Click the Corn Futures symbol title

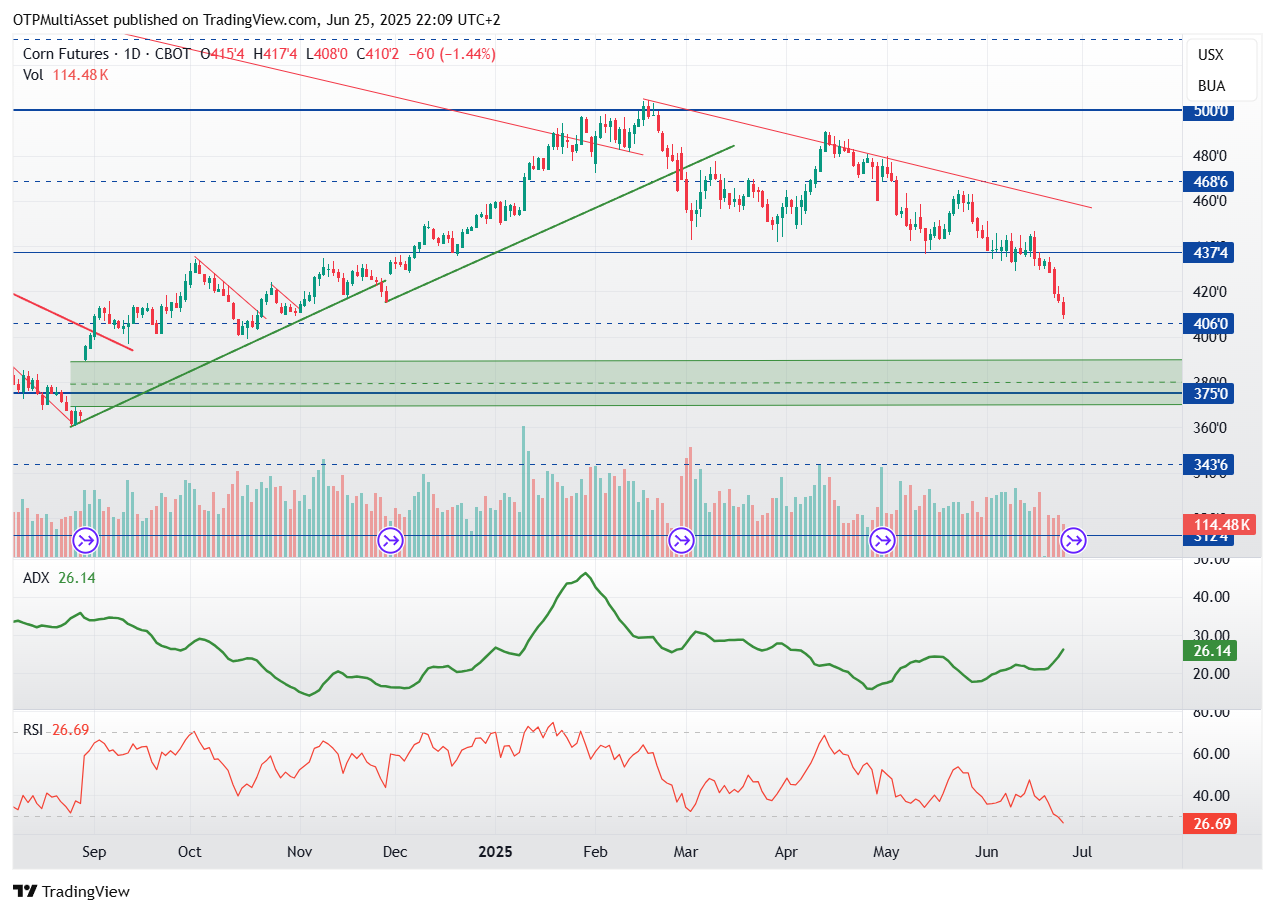pos(65,54)
